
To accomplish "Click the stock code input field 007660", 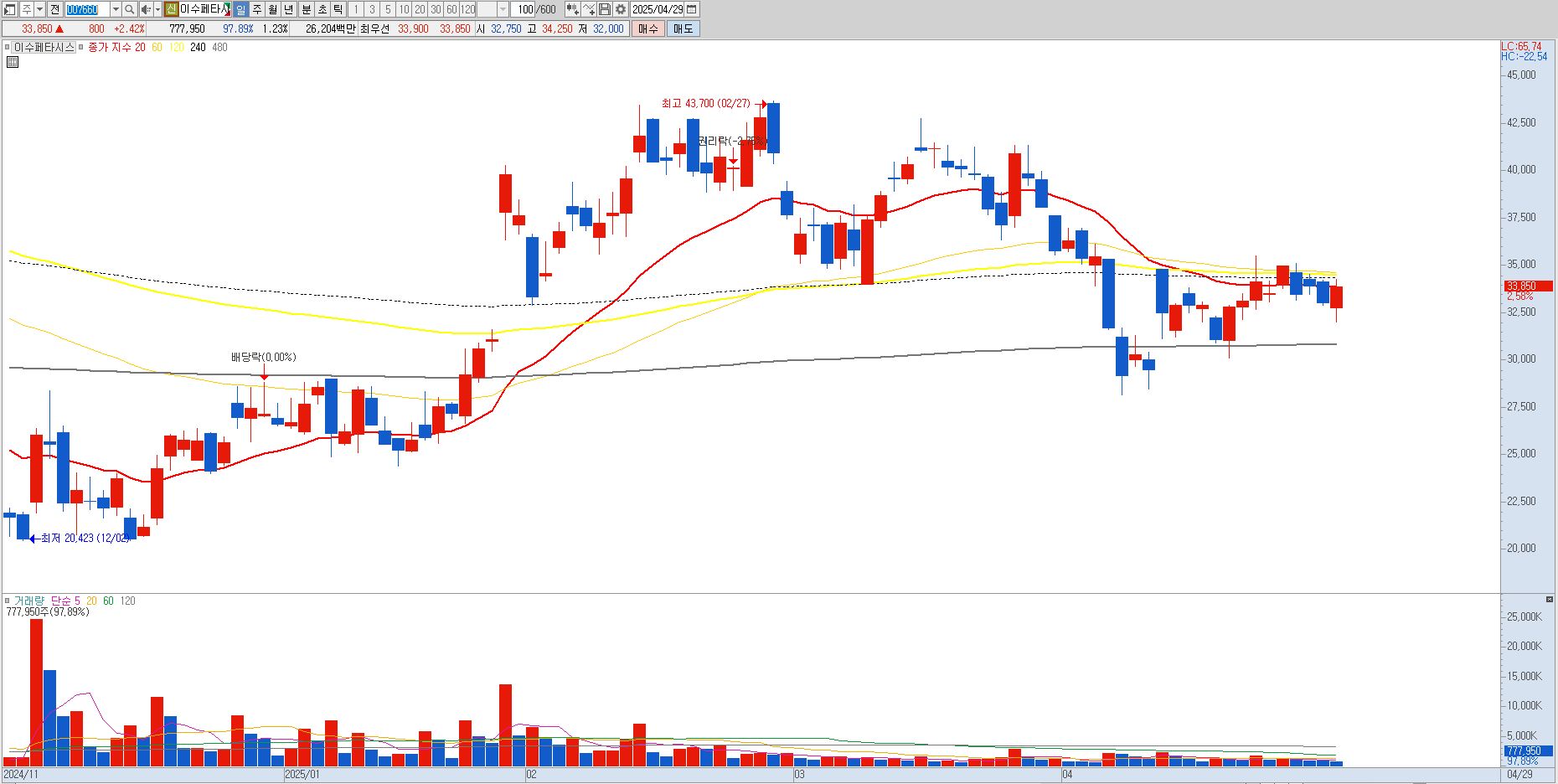I will pos(87,9).
